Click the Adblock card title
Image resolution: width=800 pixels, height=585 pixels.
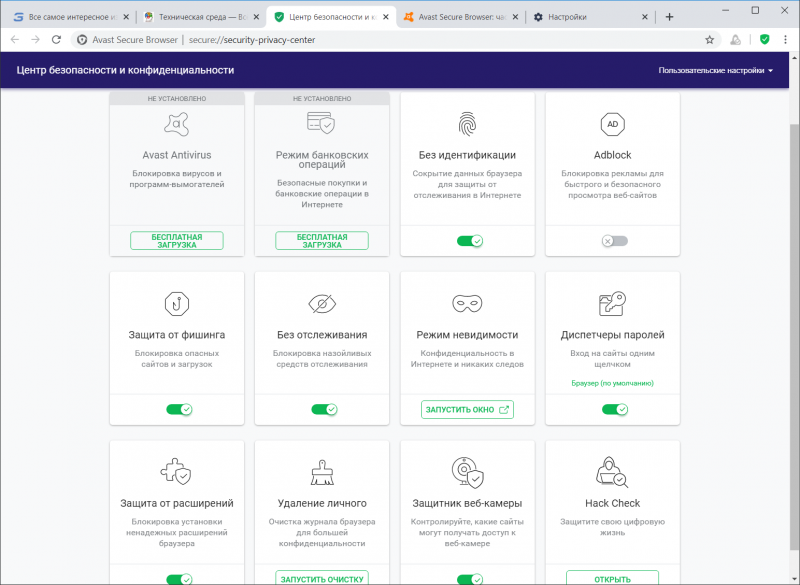tap(612, 155)
